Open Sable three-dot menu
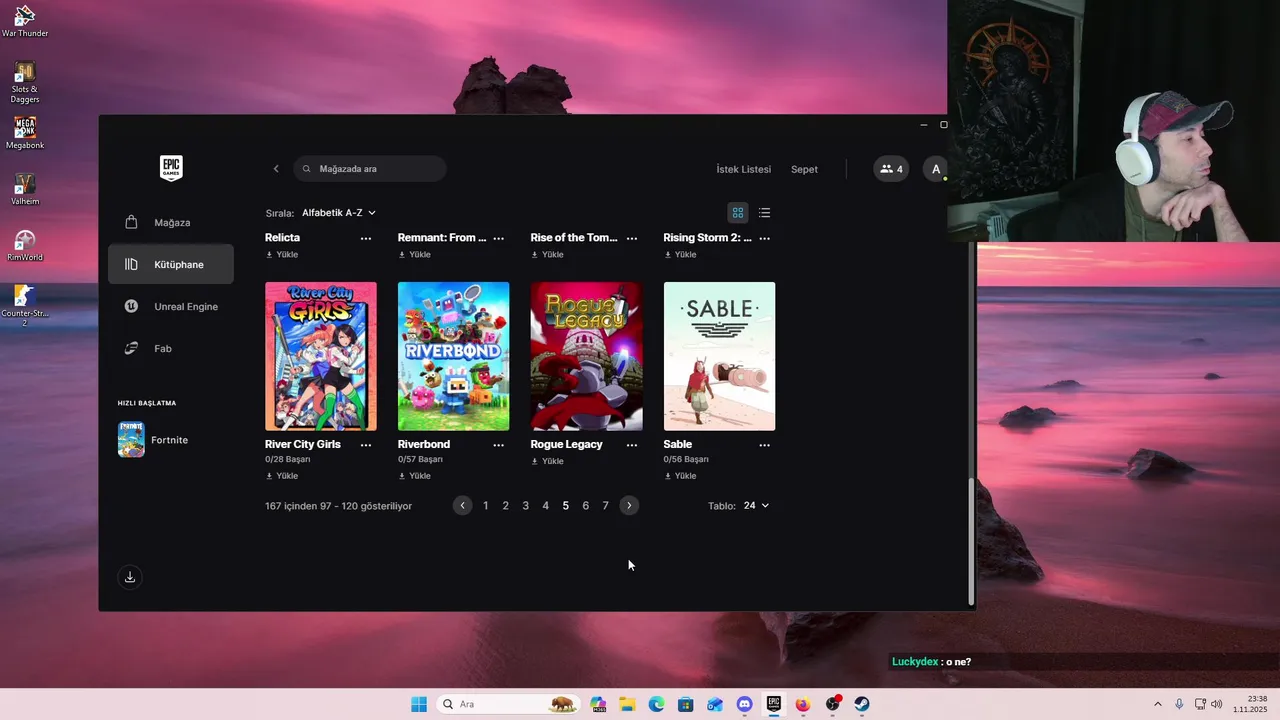The image size is (1280, 720). tap(765, 445)
